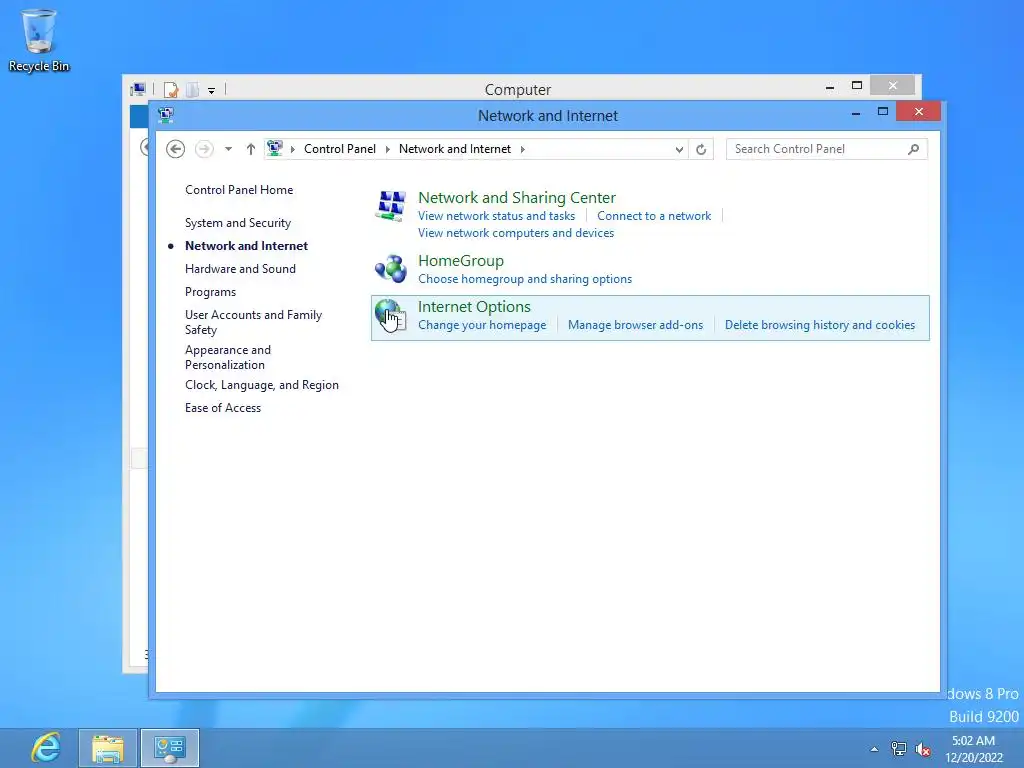This screenshot has width=1024, height=768.
Task: Open the Internet Options globe icon
Action: 391,315
